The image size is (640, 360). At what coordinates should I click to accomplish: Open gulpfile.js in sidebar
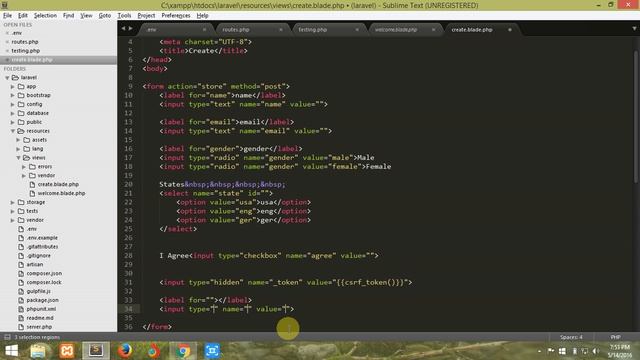click(38, 291)
